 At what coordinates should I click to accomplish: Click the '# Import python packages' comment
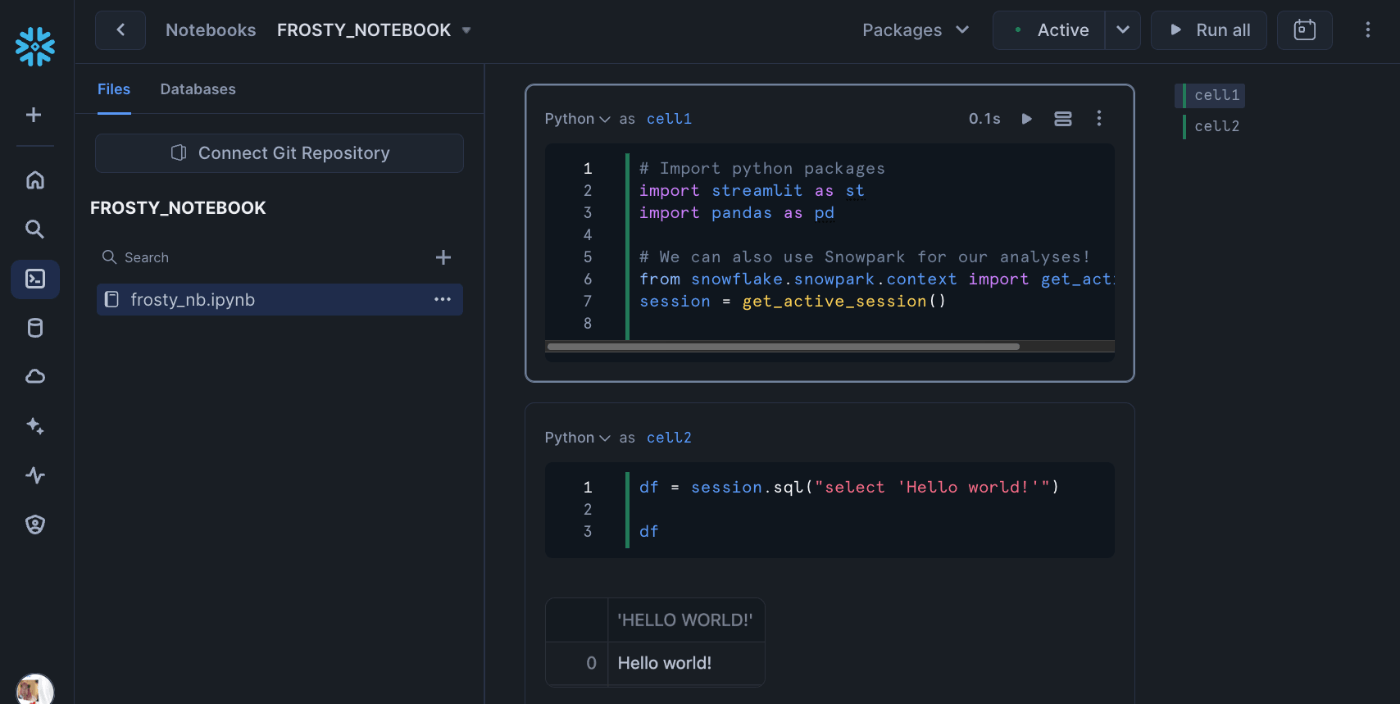(762, 168)
